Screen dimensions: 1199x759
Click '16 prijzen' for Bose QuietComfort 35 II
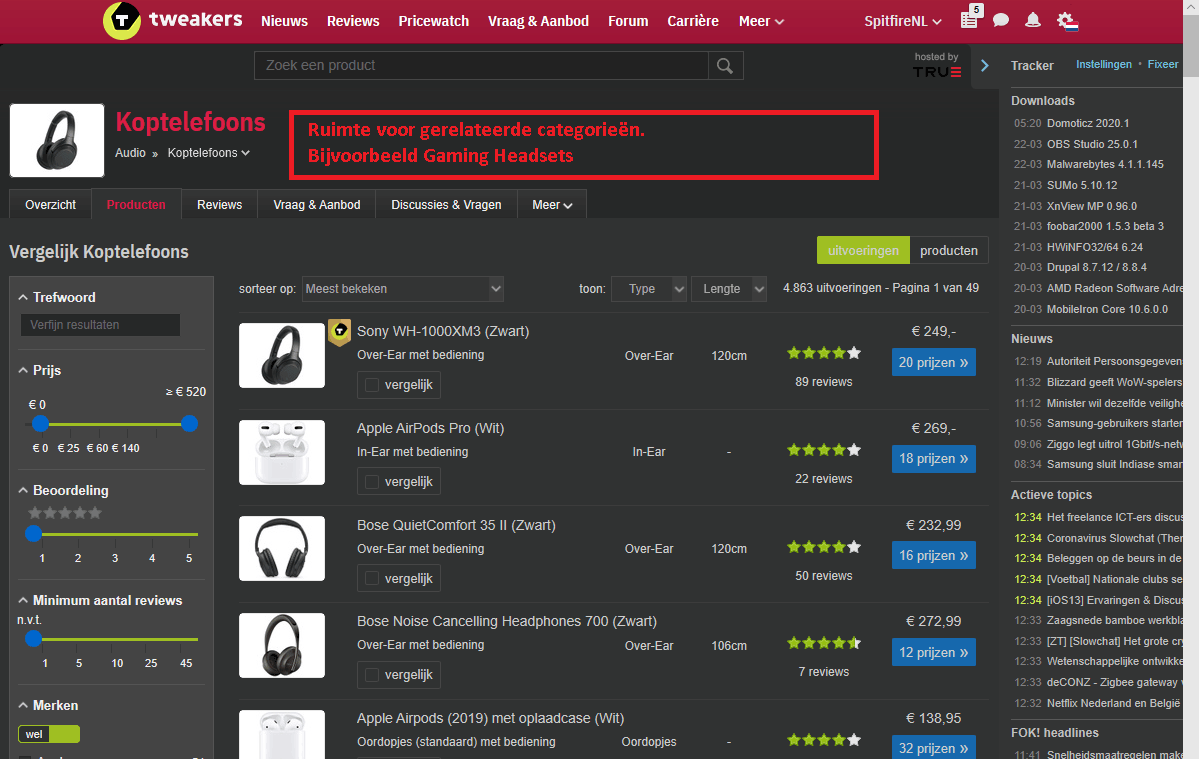[x=934, y=556]
